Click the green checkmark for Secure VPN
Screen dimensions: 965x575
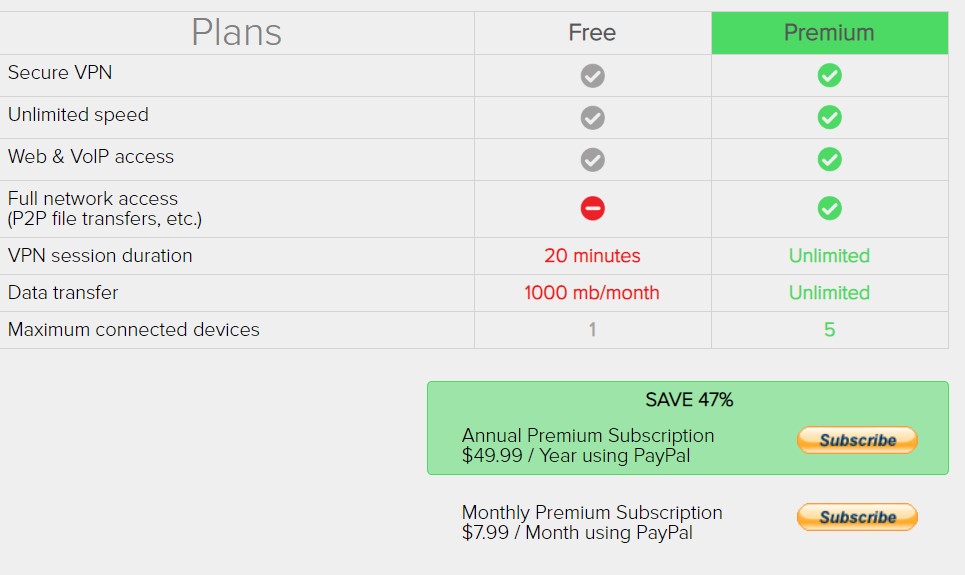coord(830,76)
